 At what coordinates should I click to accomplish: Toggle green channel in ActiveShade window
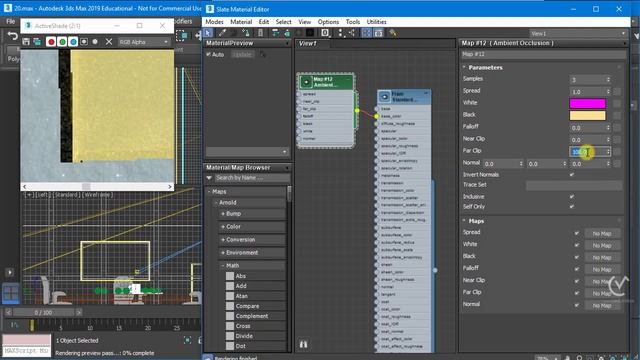(62, 42)
